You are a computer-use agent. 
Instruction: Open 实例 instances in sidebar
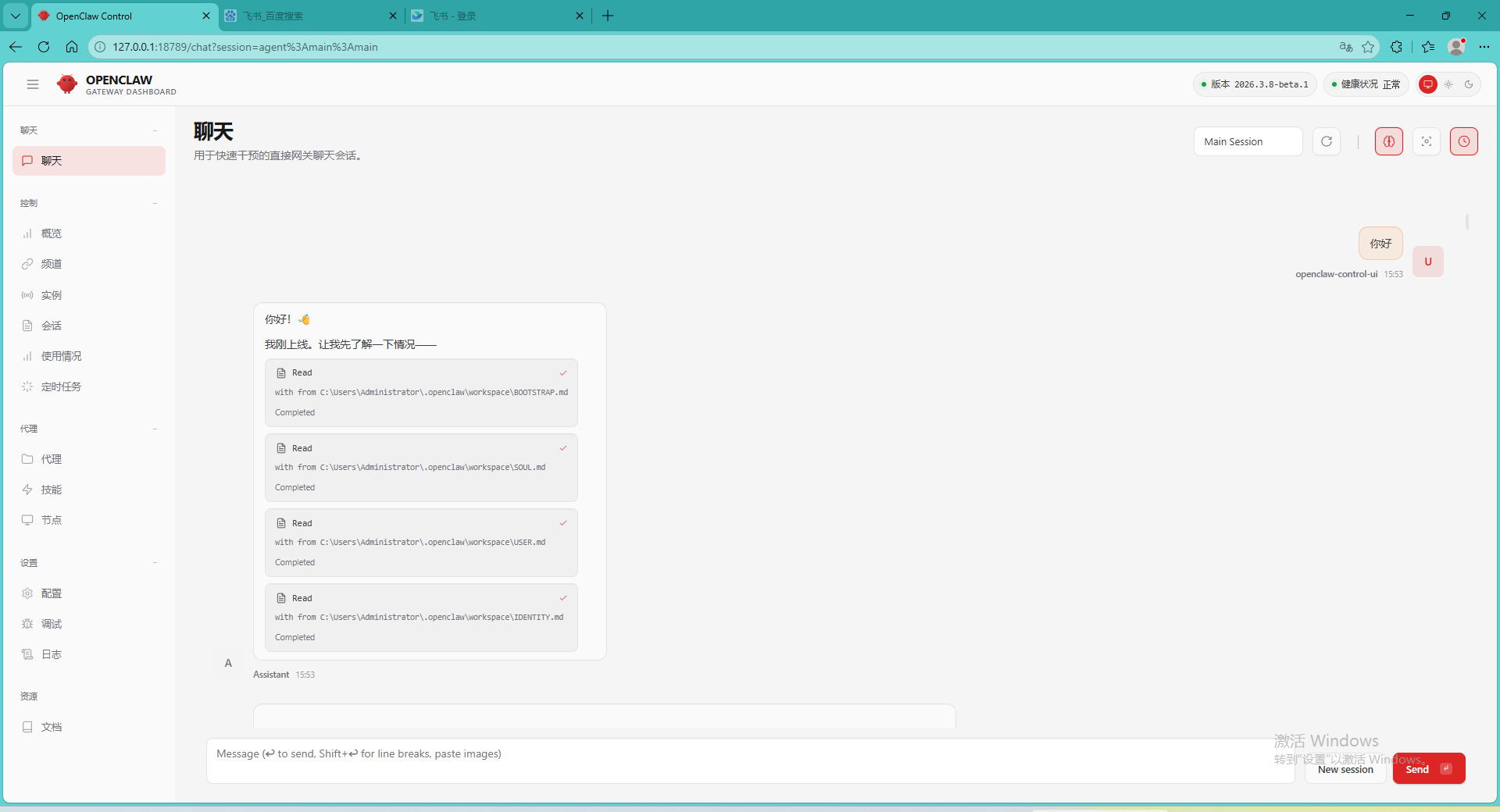click(x=89, y=295)
